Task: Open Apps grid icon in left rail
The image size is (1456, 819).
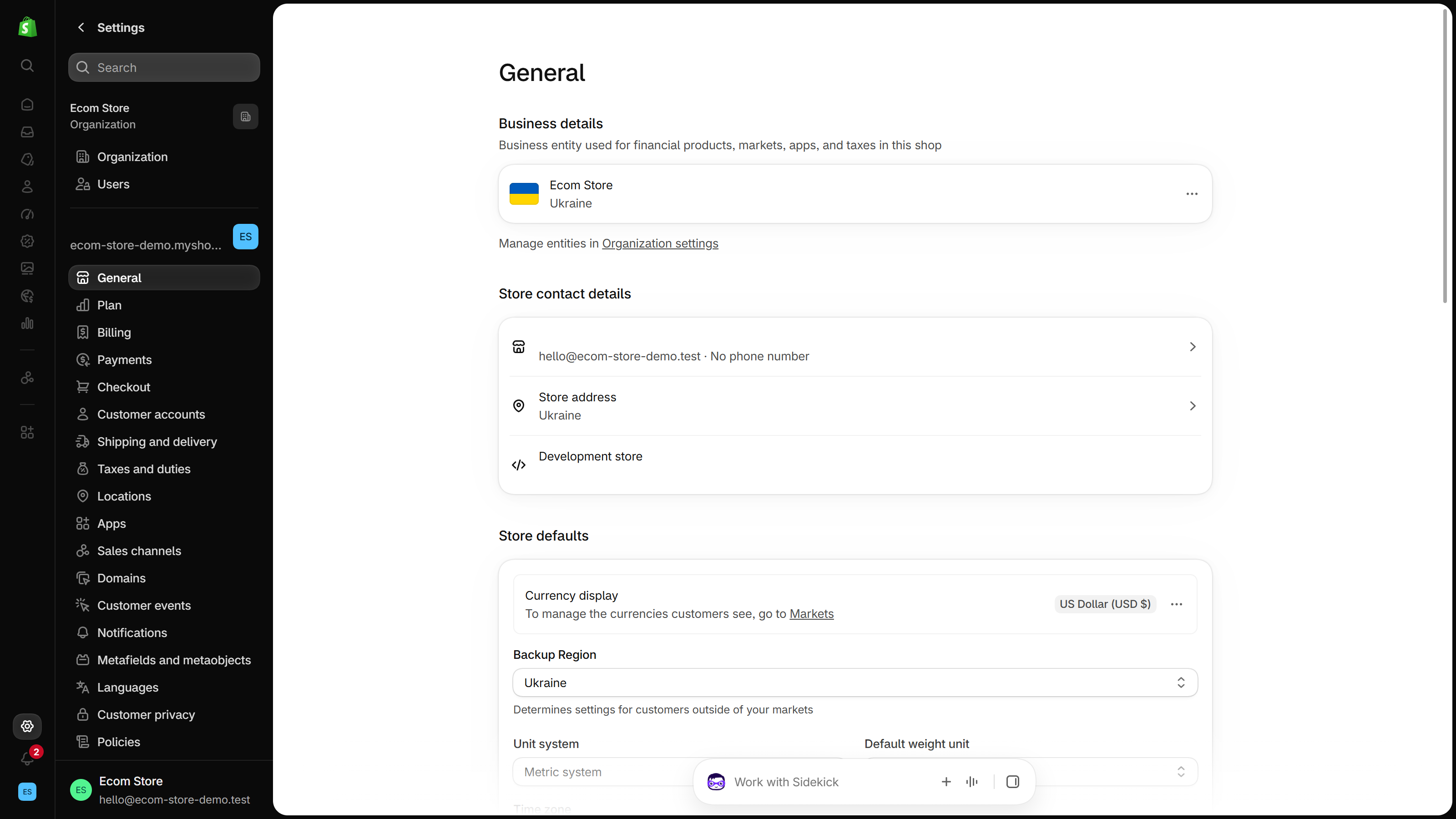Action: [x=27, y=432]
